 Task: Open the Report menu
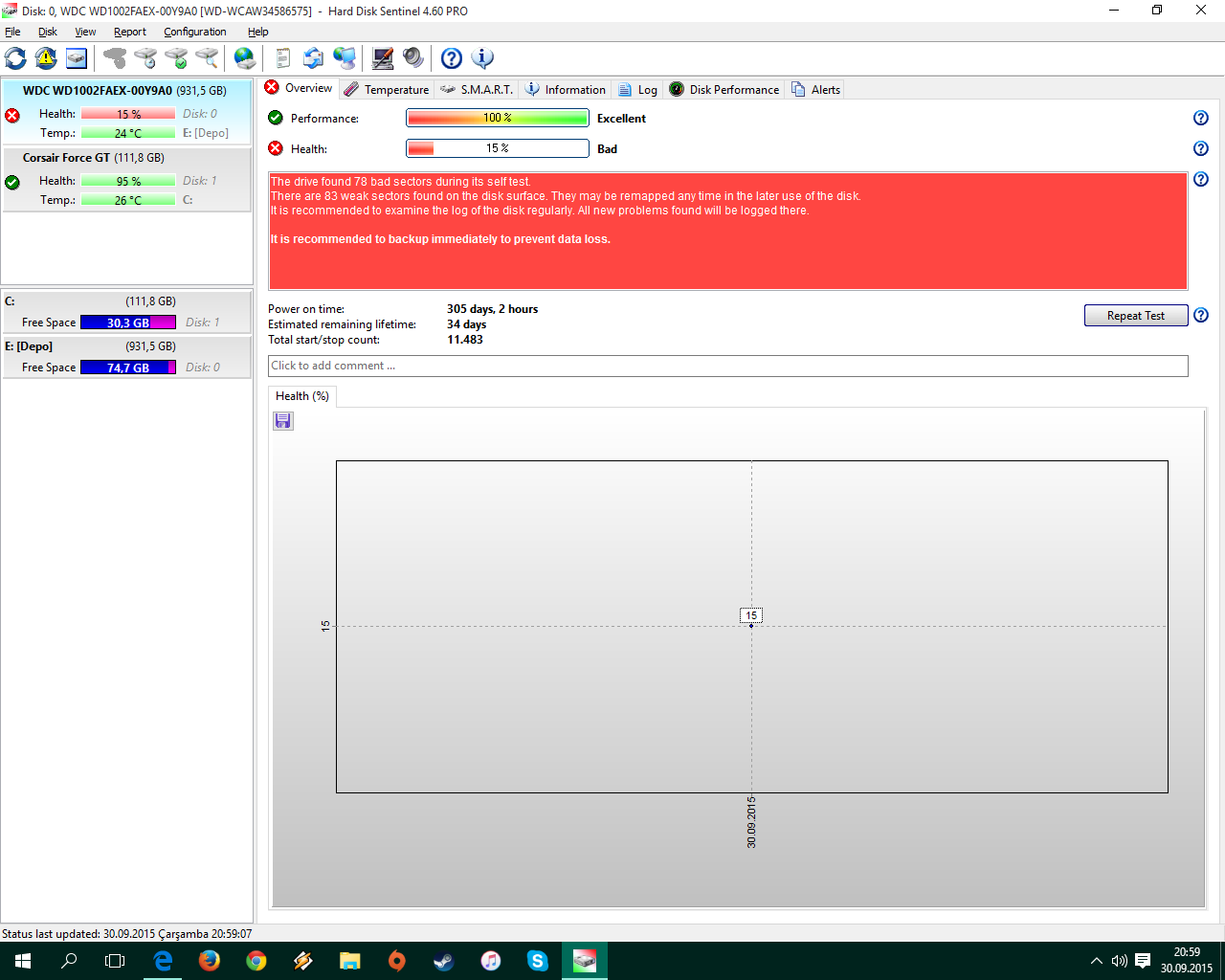130,32
